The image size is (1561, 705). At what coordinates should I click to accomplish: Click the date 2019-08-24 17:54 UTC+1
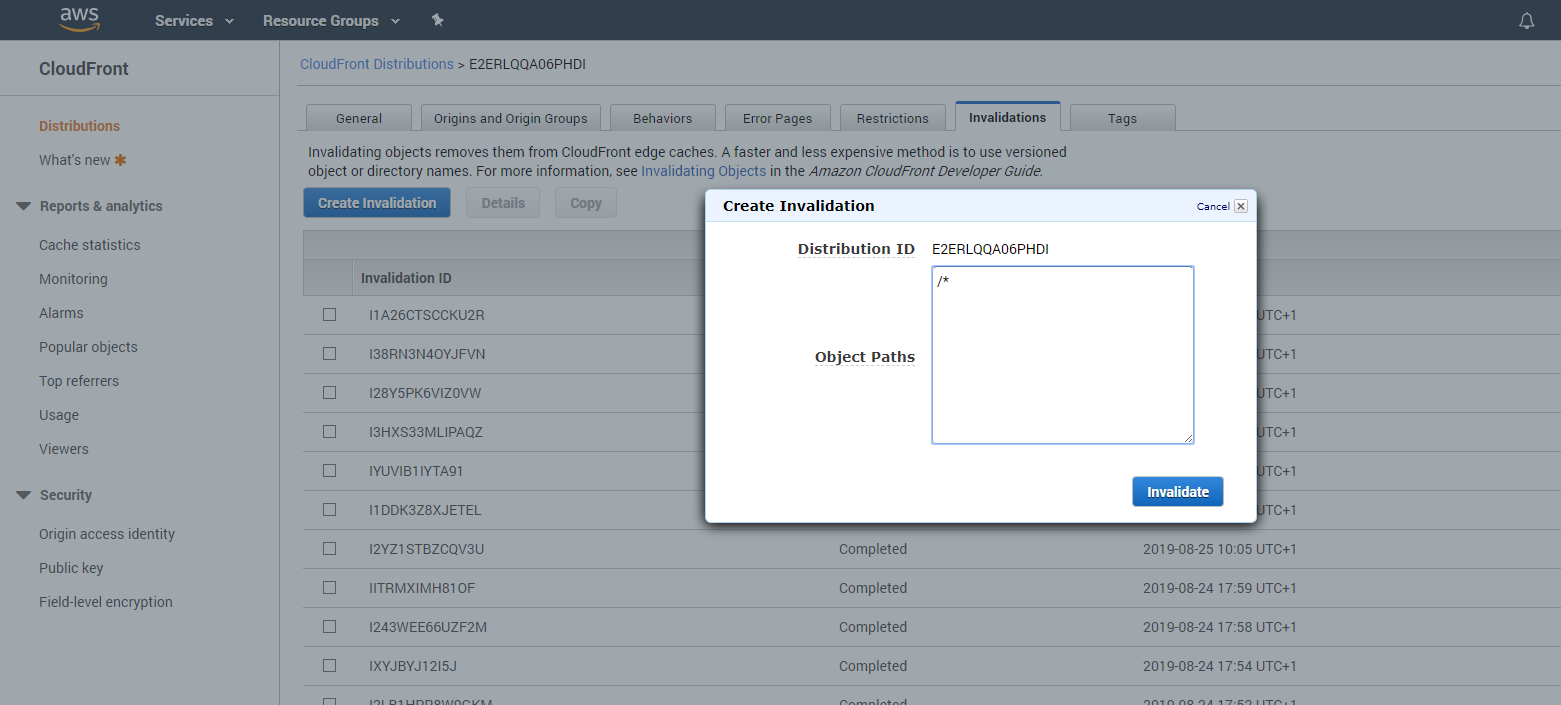1220,666
